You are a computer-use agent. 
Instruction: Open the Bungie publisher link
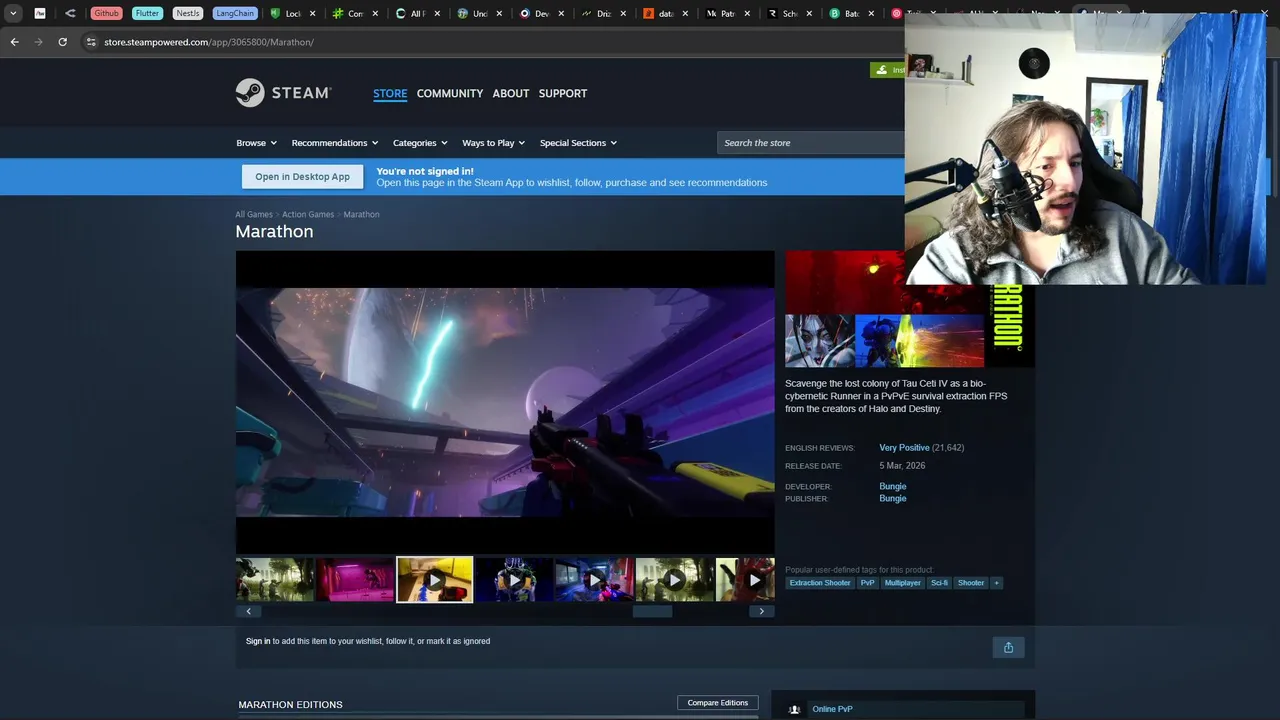click(x=893, y=498)
